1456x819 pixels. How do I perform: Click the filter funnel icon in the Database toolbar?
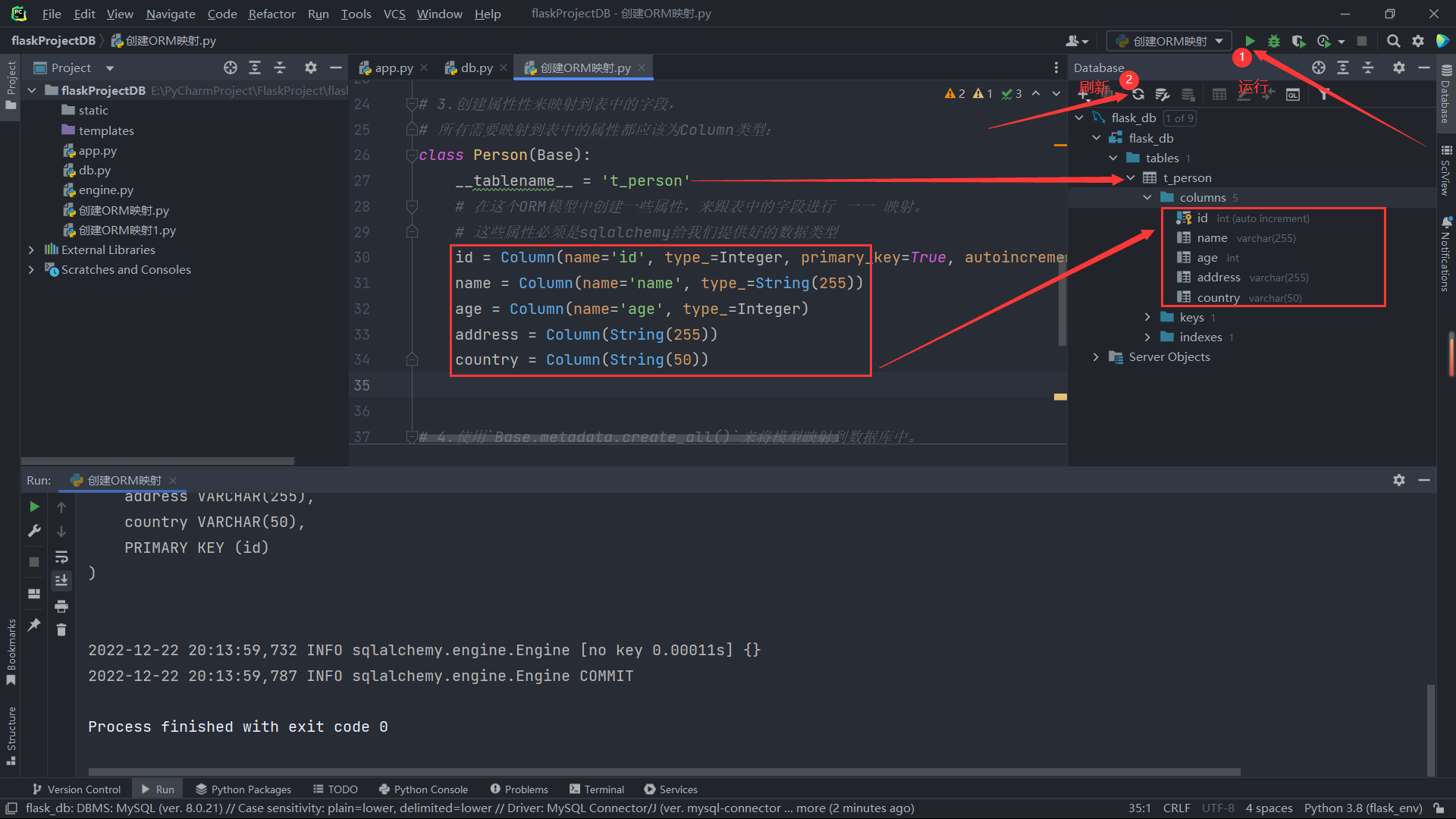1324,94
